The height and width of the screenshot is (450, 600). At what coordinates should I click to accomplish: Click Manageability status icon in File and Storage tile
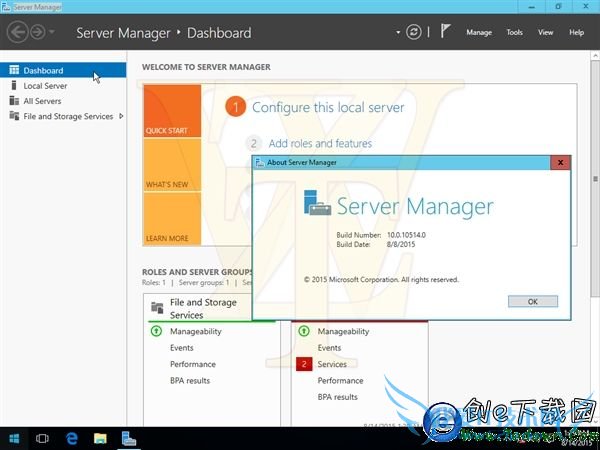point(156,331)
